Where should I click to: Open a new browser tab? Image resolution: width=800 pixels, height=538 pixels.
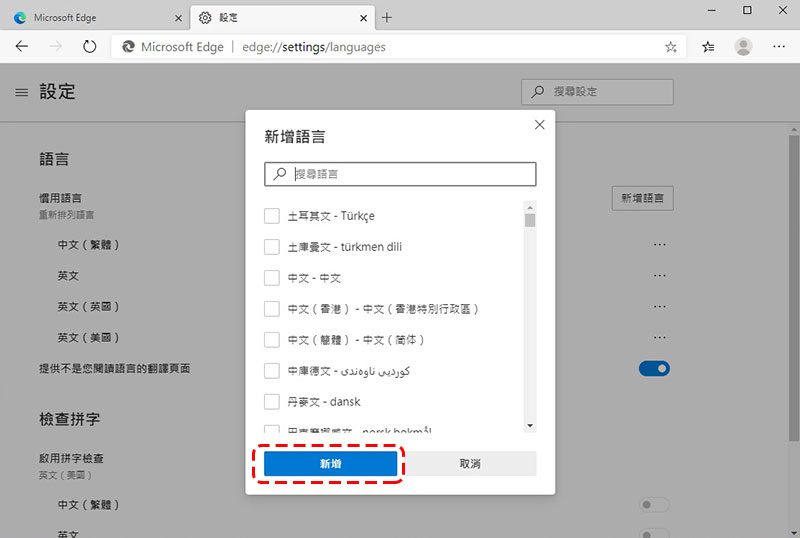[388, 17]
